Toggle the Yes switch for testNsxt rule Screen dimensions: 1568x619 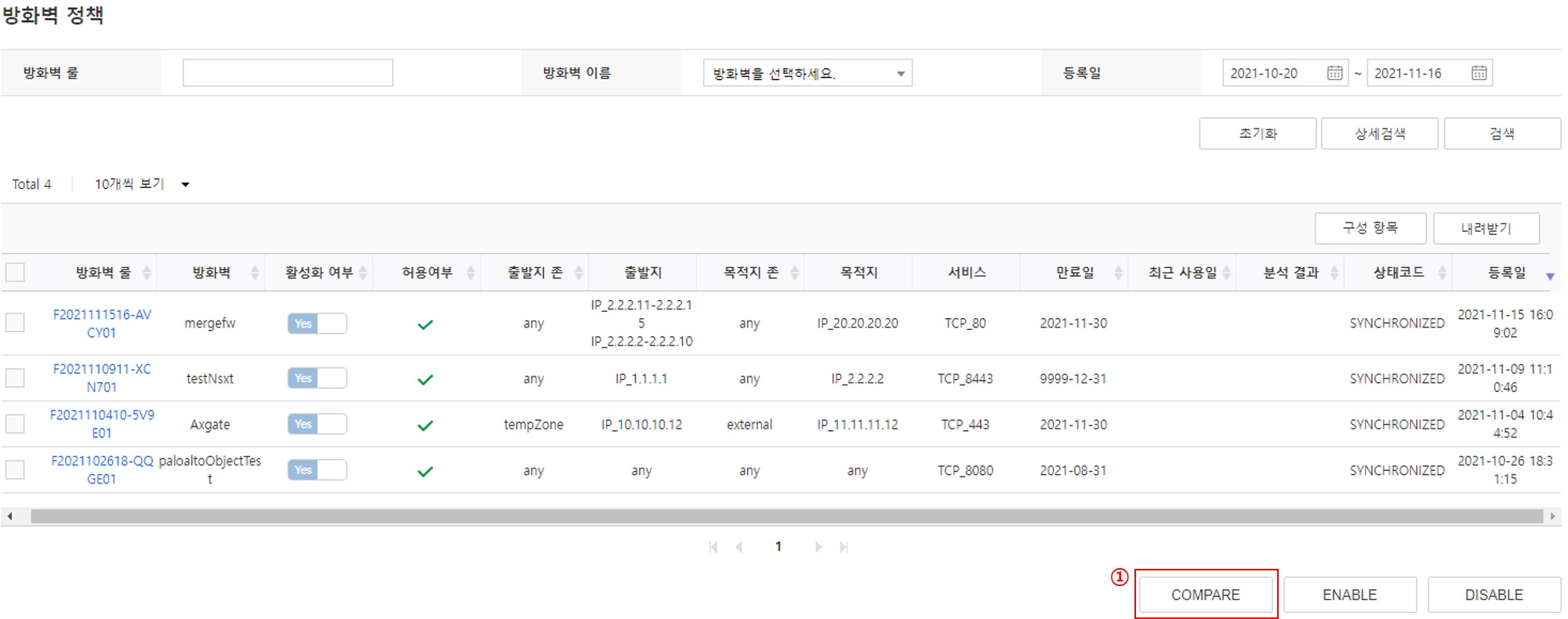point(317,378)
